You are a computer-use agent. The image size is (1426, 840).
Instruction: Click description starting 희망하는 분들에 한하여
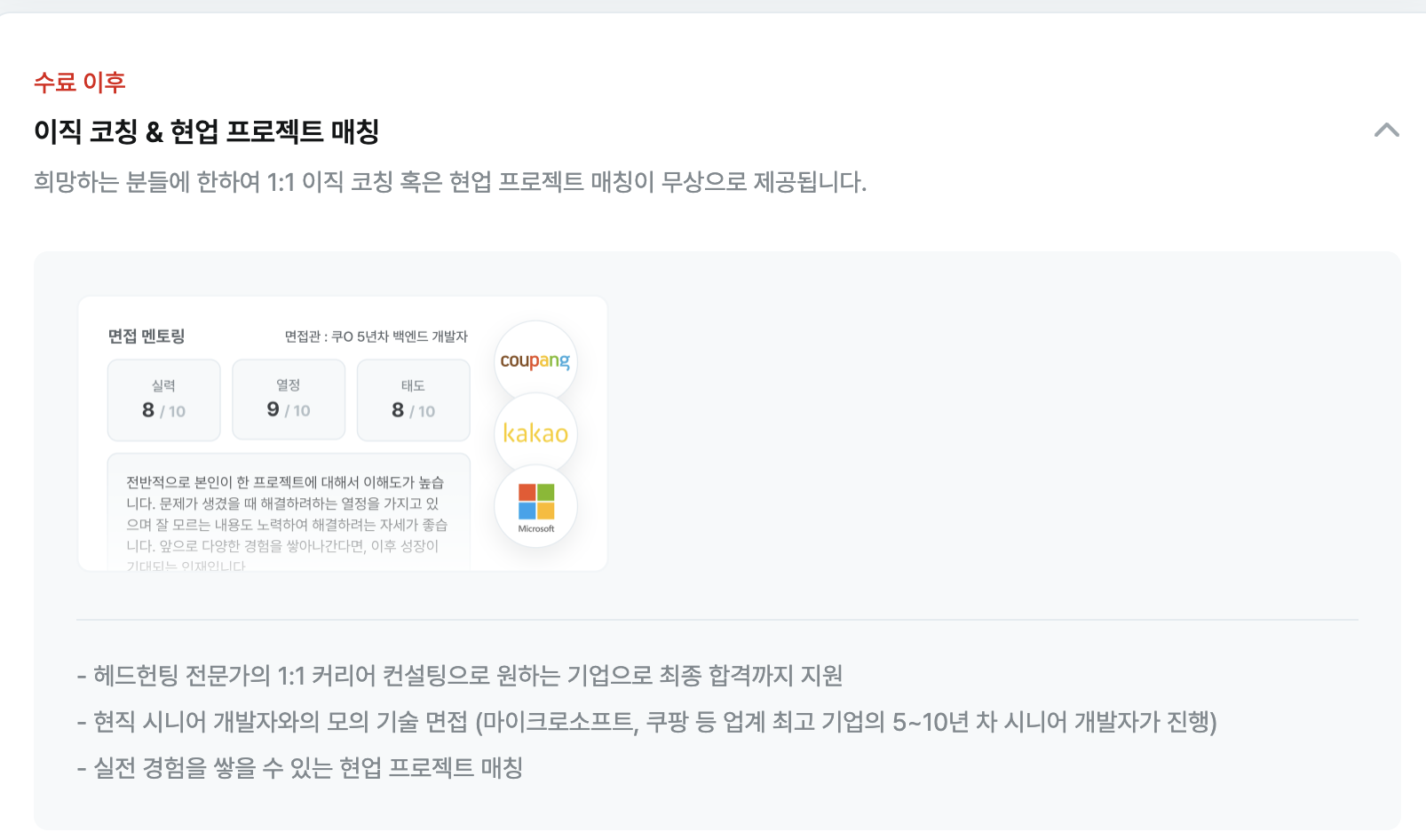[450, 182]
